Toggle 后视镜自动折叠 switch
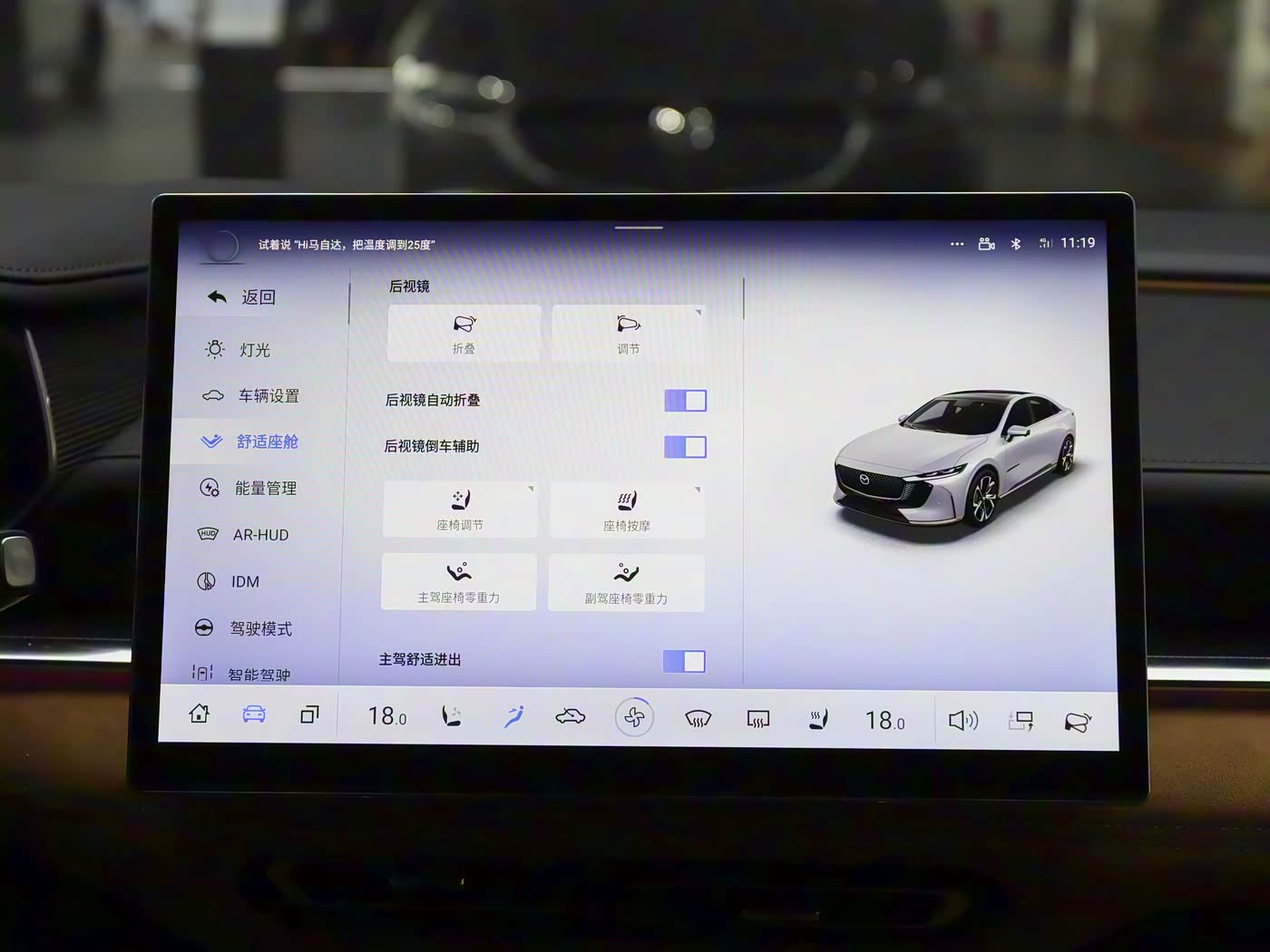The height and width of the screenshot is (952, 1270). point(685,401)
